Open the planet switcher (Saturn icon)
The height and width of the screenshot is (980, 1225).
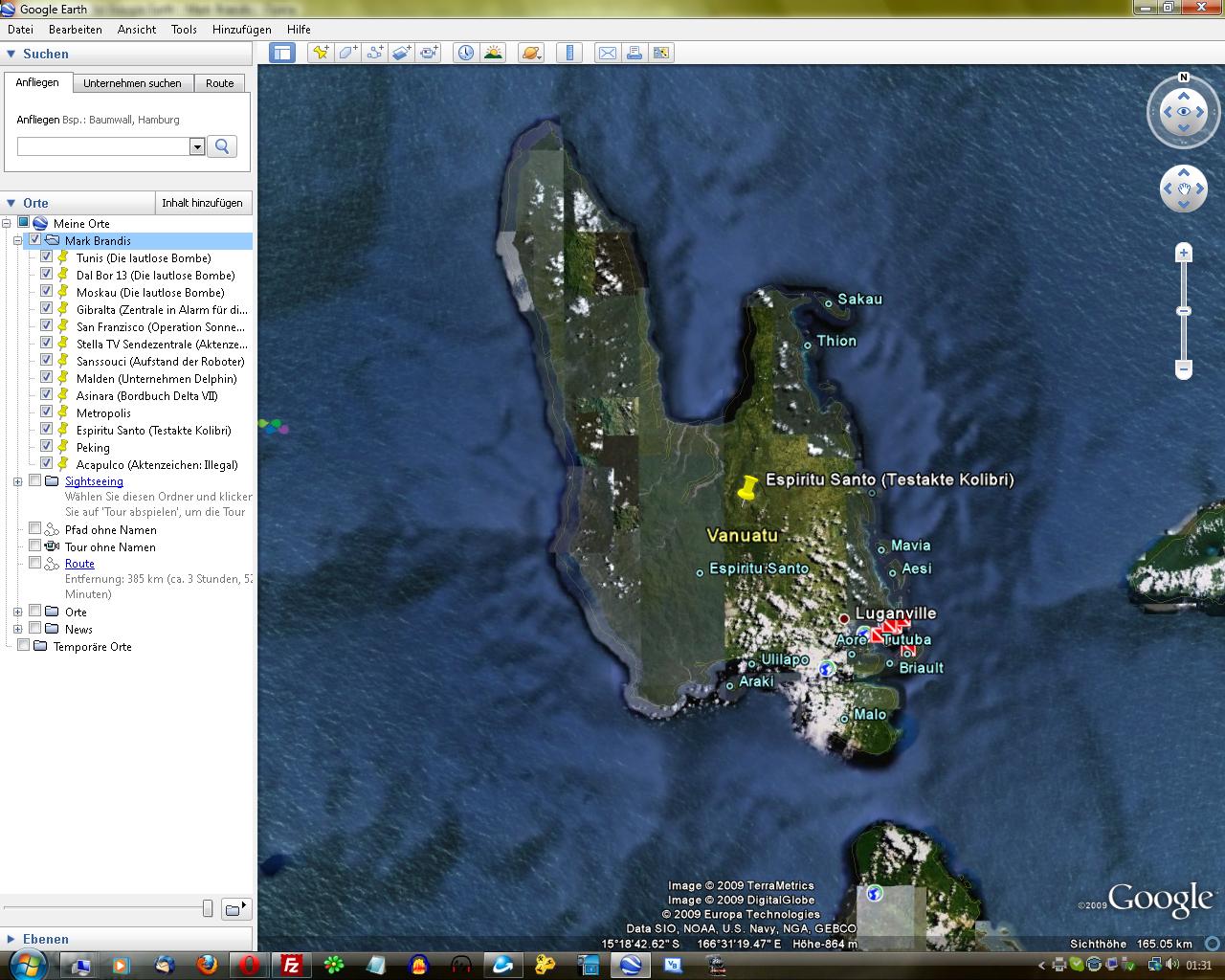(531, 53)
